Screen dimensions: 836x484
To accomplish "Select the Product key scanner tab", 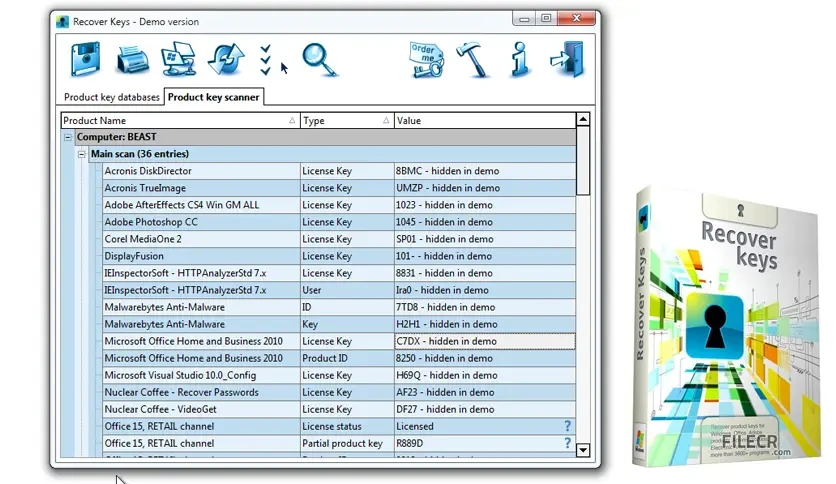I will point(213,97).
